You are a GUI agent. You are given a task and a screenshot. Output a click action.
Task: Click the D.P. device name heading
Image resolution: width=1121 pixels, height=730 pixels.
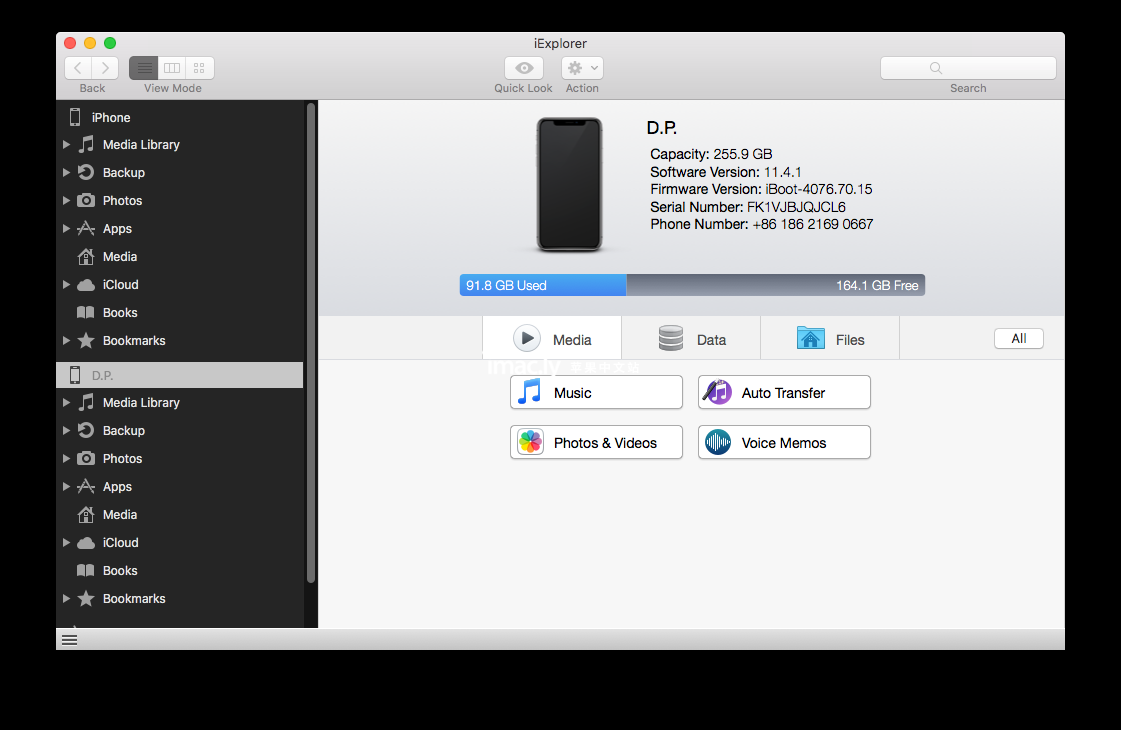(662, 128)
